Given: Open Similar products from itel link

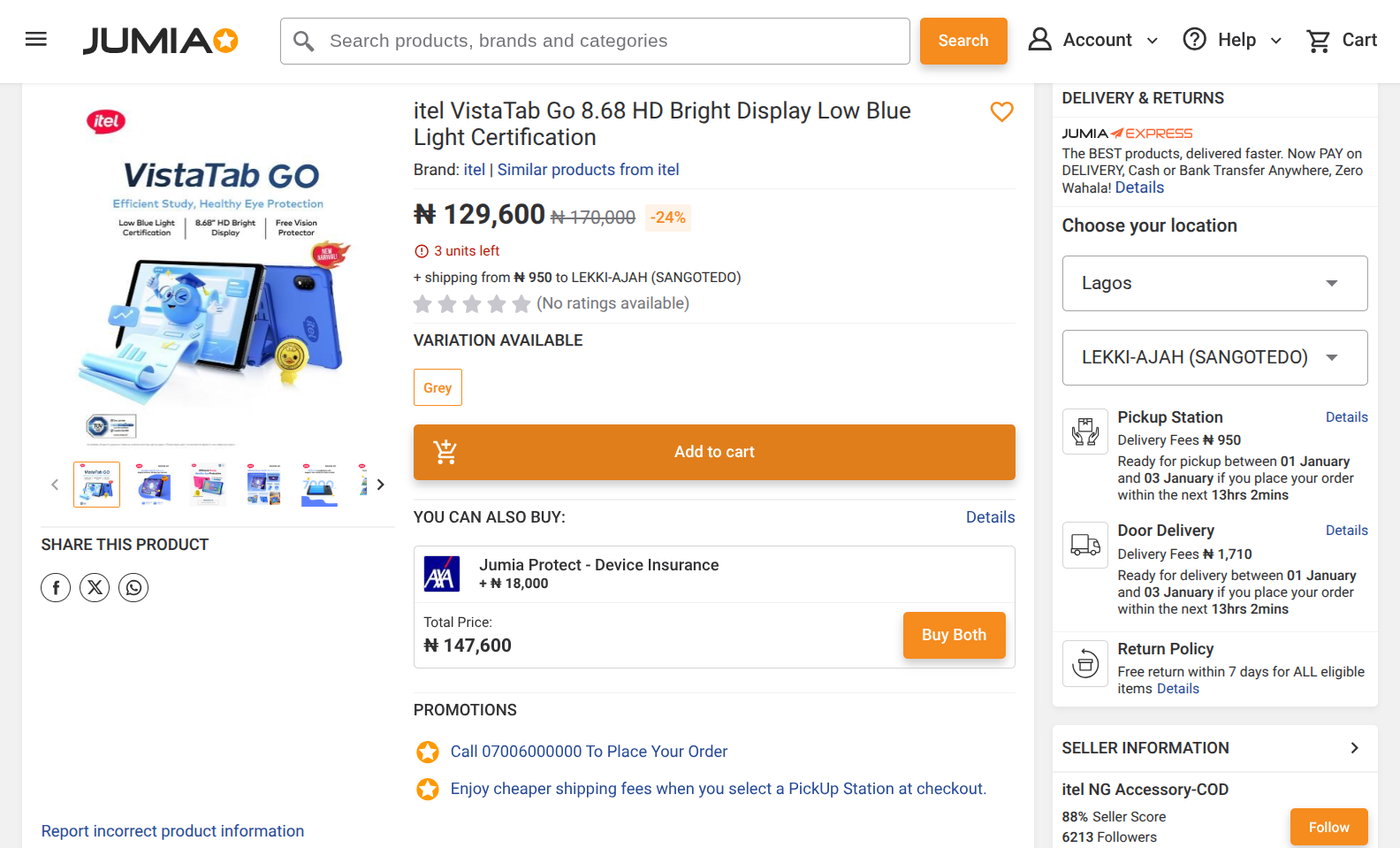Looking at the screenshot, I should pyautogui.click(x=588, y=170).
